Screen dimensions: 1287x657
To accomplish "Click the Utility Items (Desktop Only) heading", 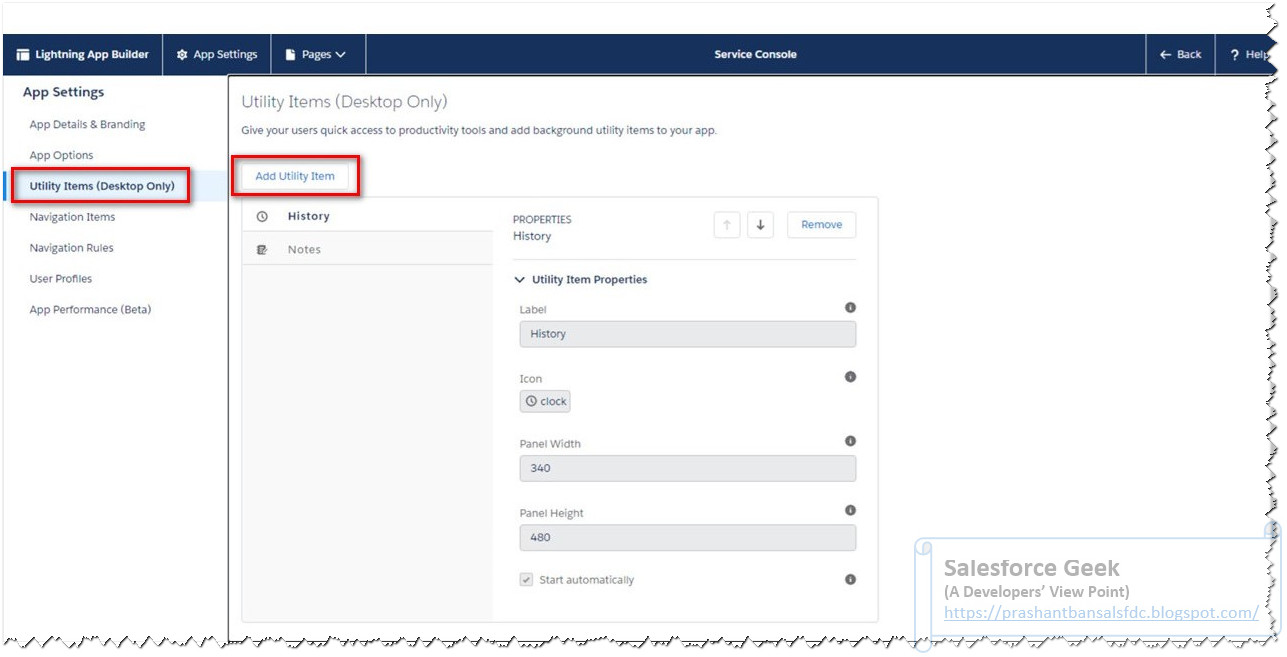I will (344, 102).
